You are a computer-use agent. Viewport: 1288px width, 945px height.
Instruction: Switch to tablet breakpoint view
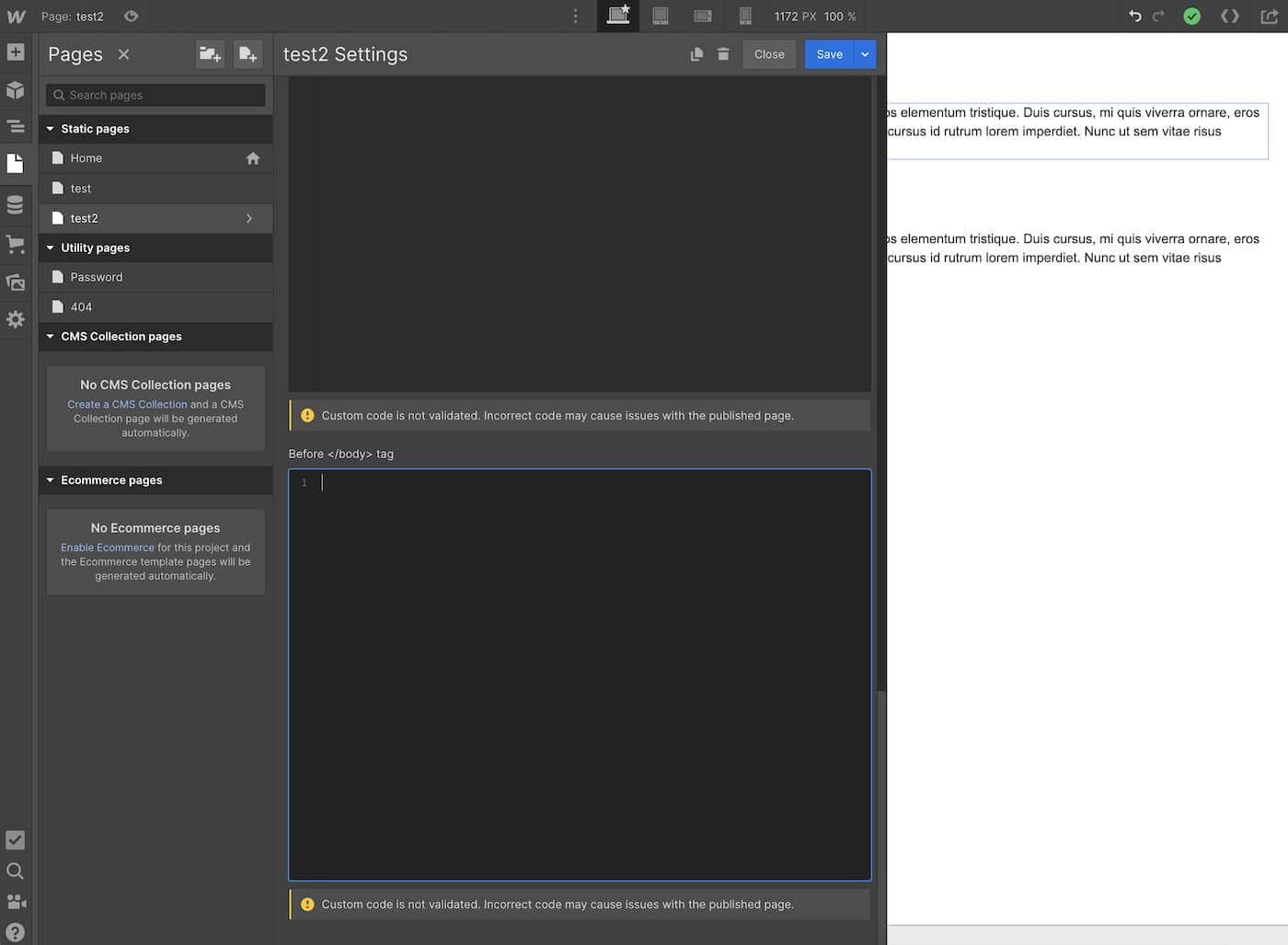tap(661, 17)
